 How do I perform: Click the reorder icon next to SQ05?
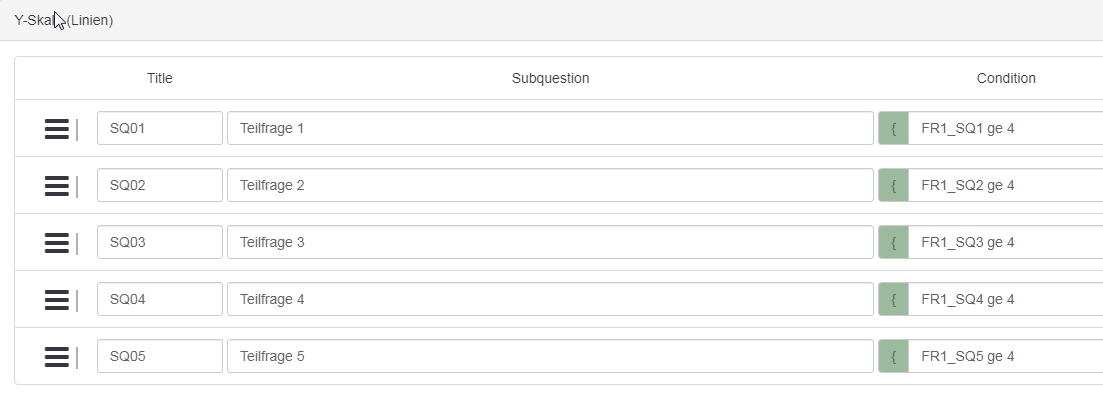pos(57,357)
